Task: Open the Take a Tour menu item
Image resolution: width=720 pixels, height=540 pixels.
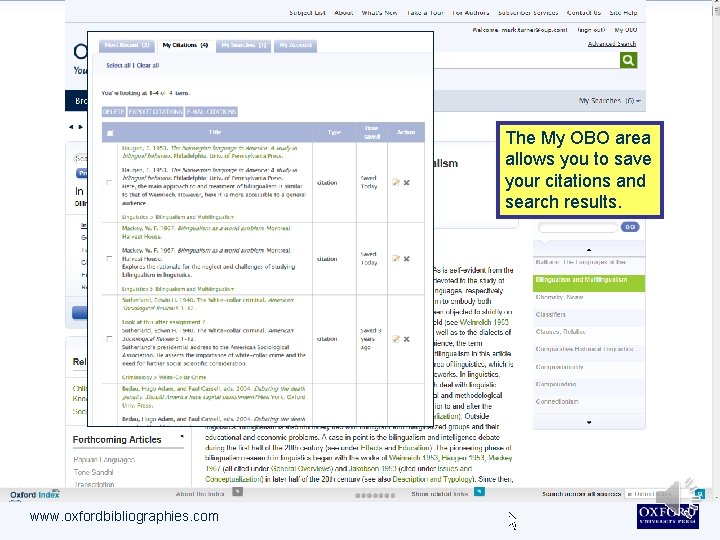Action: click(425, 13)
